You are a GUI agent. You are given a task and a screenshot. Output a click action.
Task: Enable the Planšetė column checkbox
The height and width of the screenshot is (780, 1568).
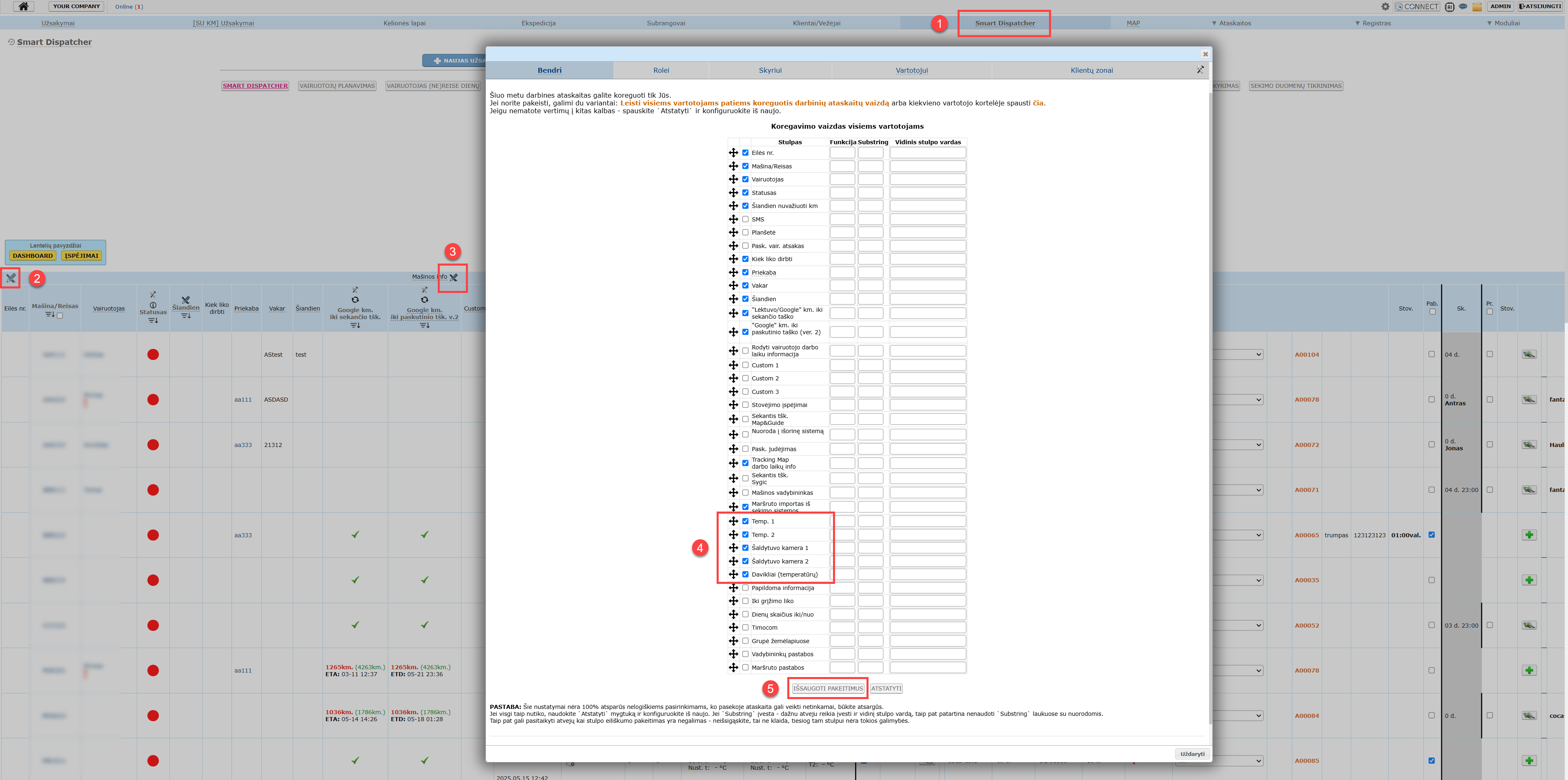tap(745, 232)
